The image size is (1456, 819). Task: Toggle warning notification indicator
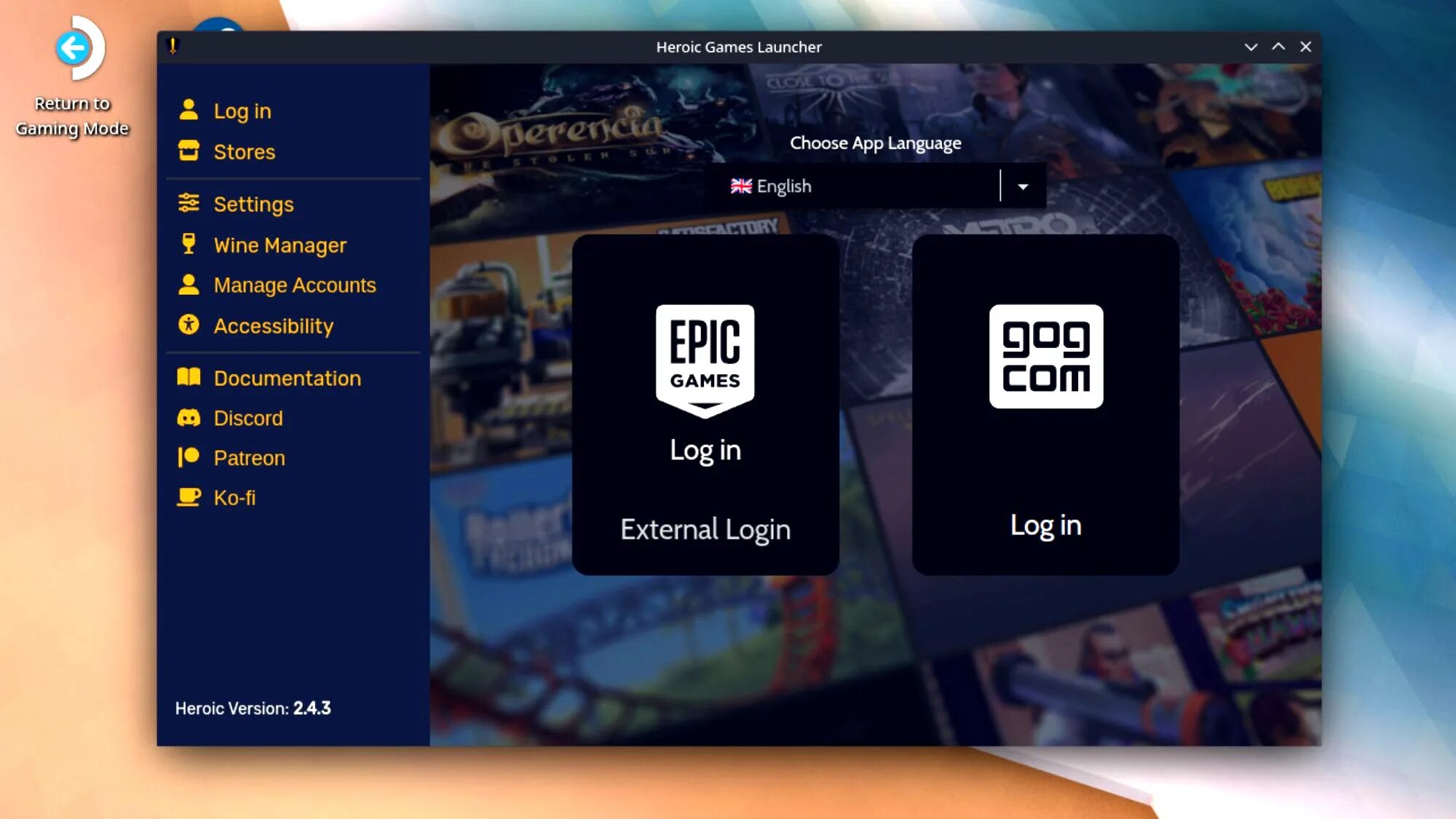[x=172, y=46]
